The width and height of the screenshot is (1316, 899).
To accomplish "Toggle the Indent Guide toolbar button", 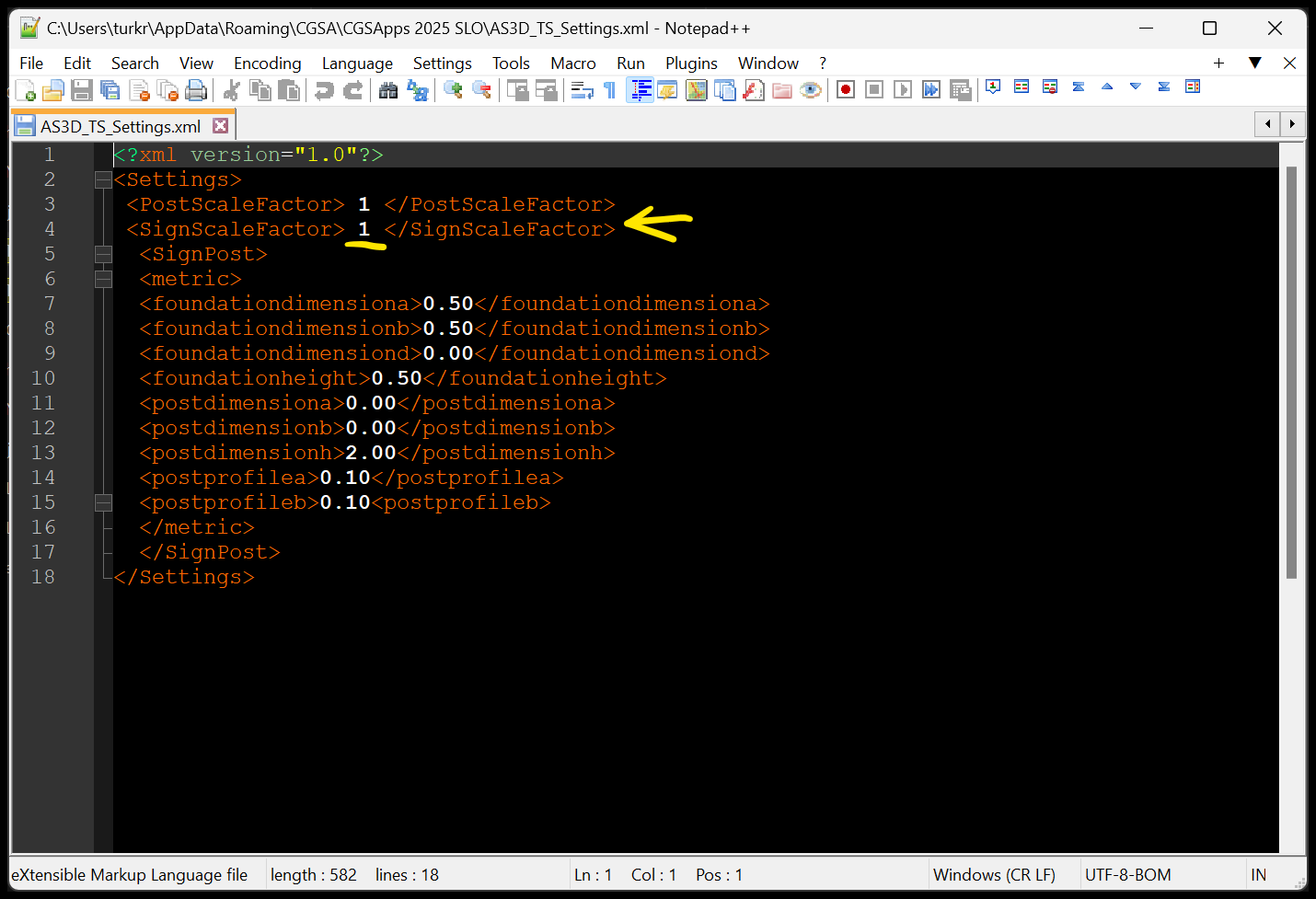I will (641, 89).
